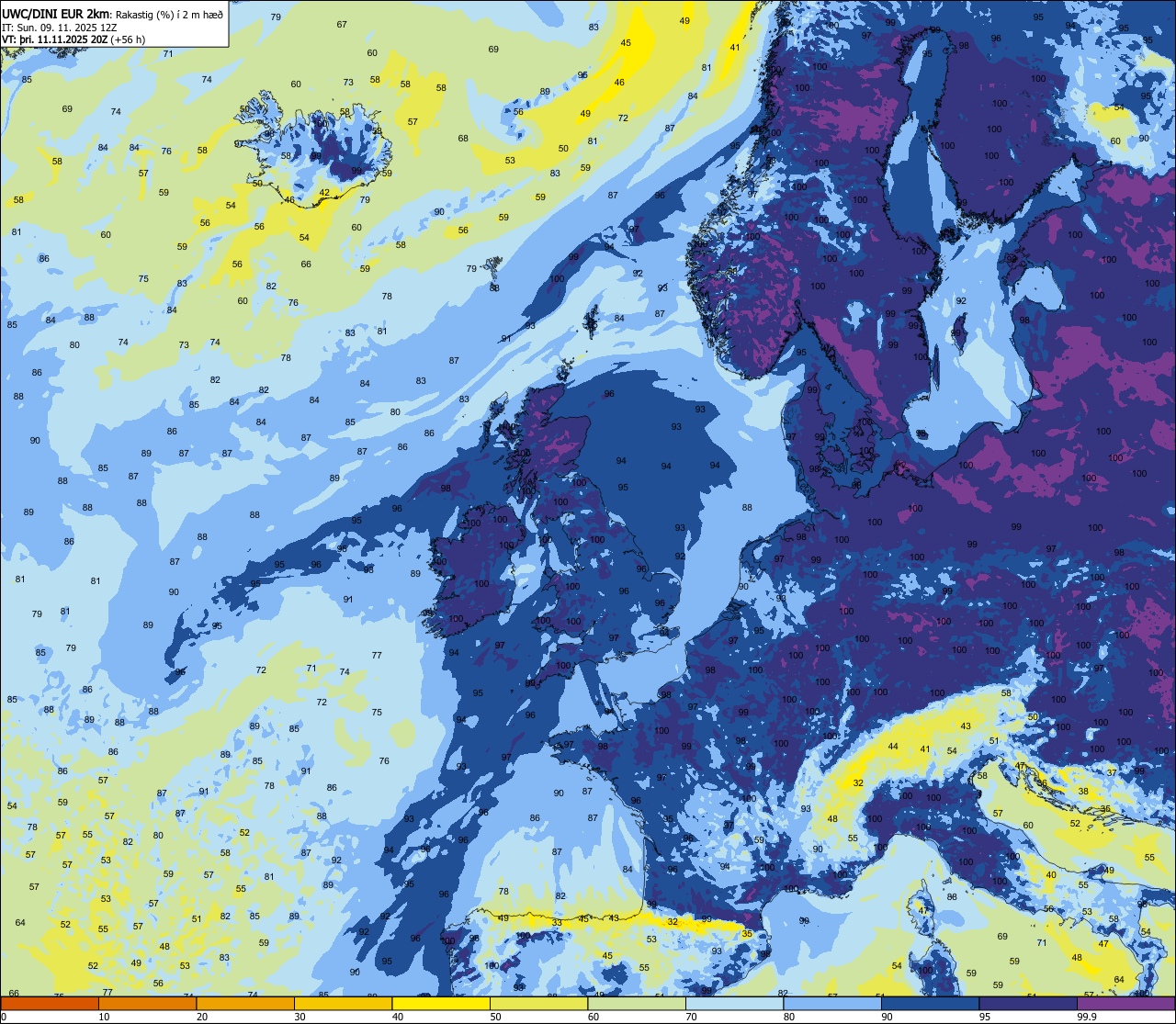This screenshot has width=1176, height=1024.
Task: Click the '60' legend scale label
Action: (x=594, y=1017)
